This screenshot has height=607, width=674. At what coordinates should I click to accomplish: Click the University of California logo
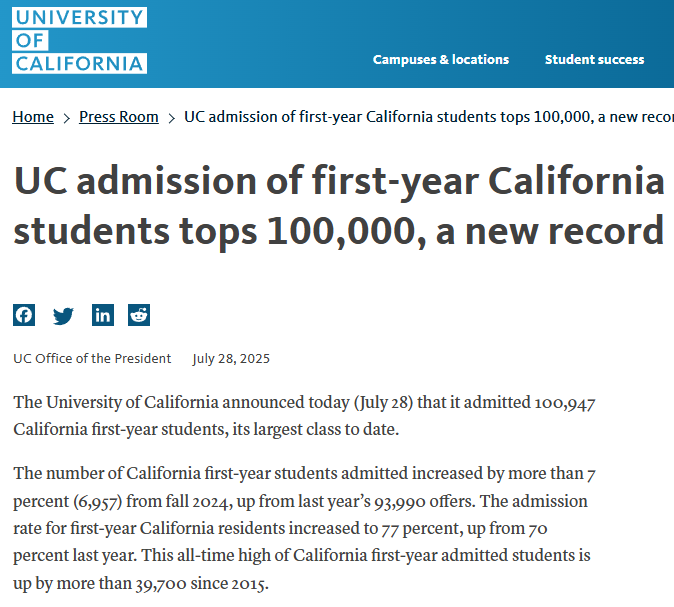click(80, 40)
